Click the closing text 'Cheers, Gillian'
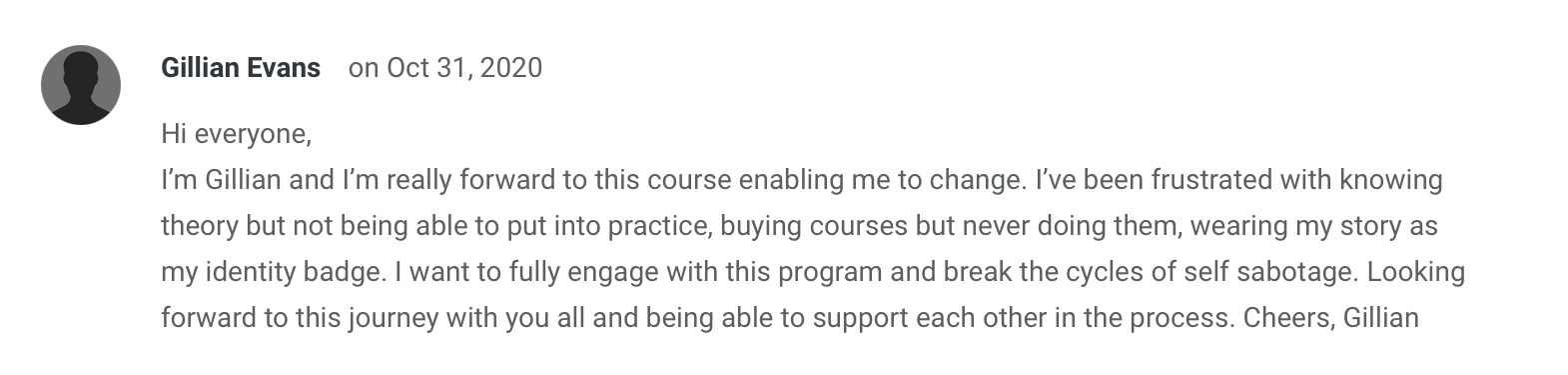The image size is (1568, 375). point(1329,318)
